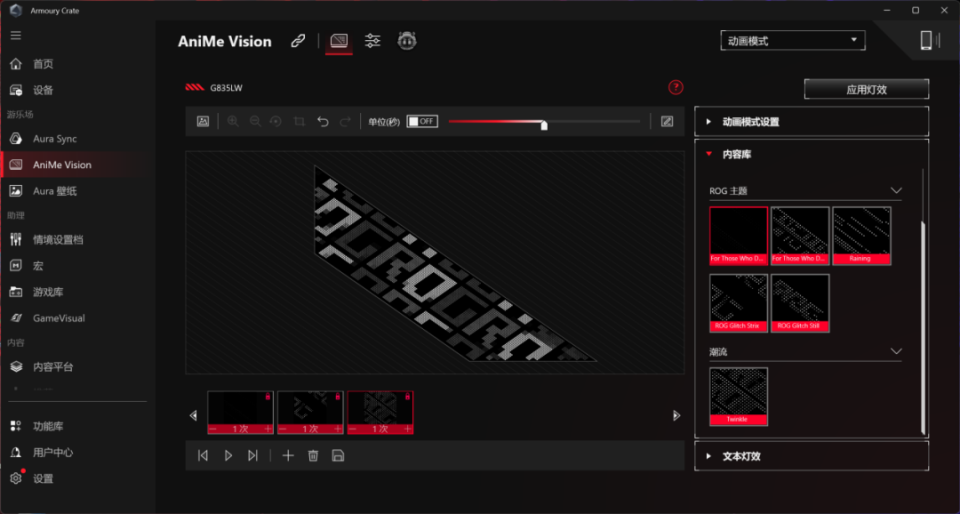Delete the selected clip with trash icon

(x=313, y=455)
